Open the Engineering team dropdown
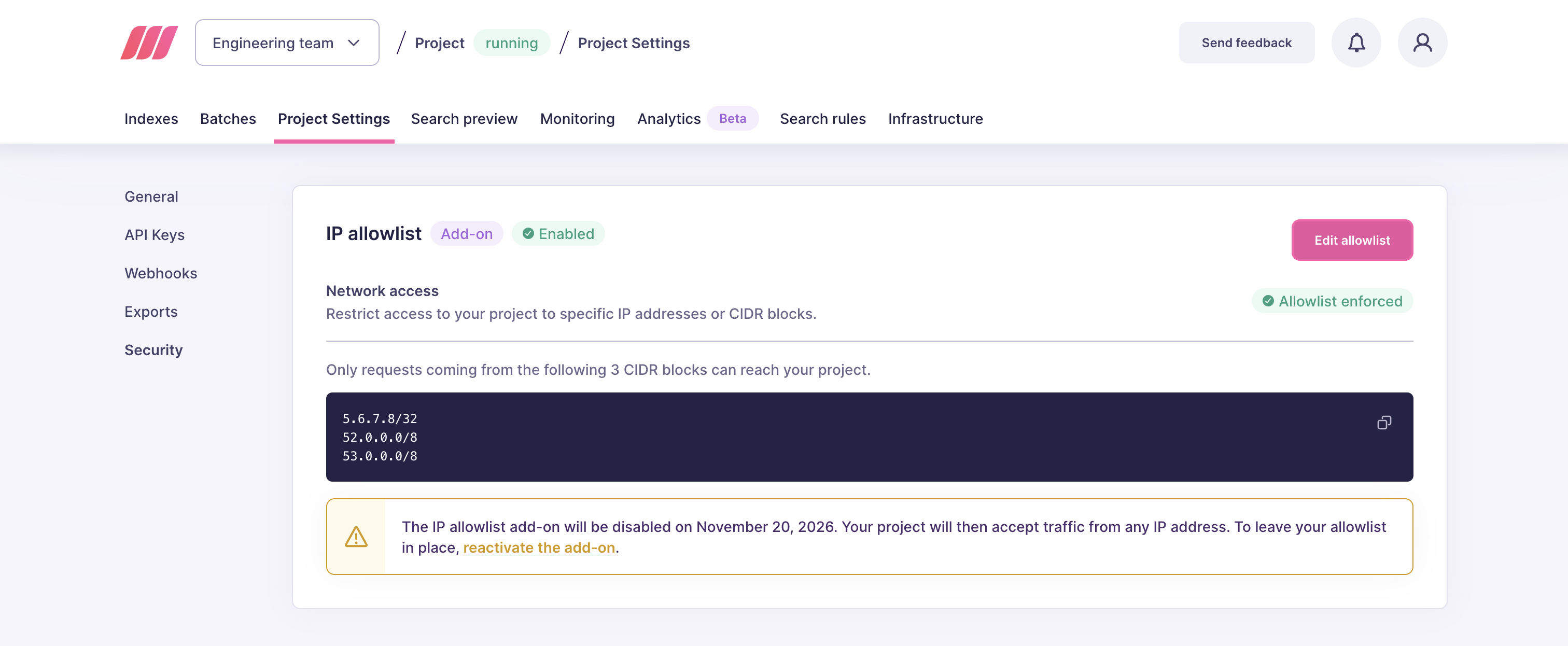1568x646 pixels. pos(287,43)
